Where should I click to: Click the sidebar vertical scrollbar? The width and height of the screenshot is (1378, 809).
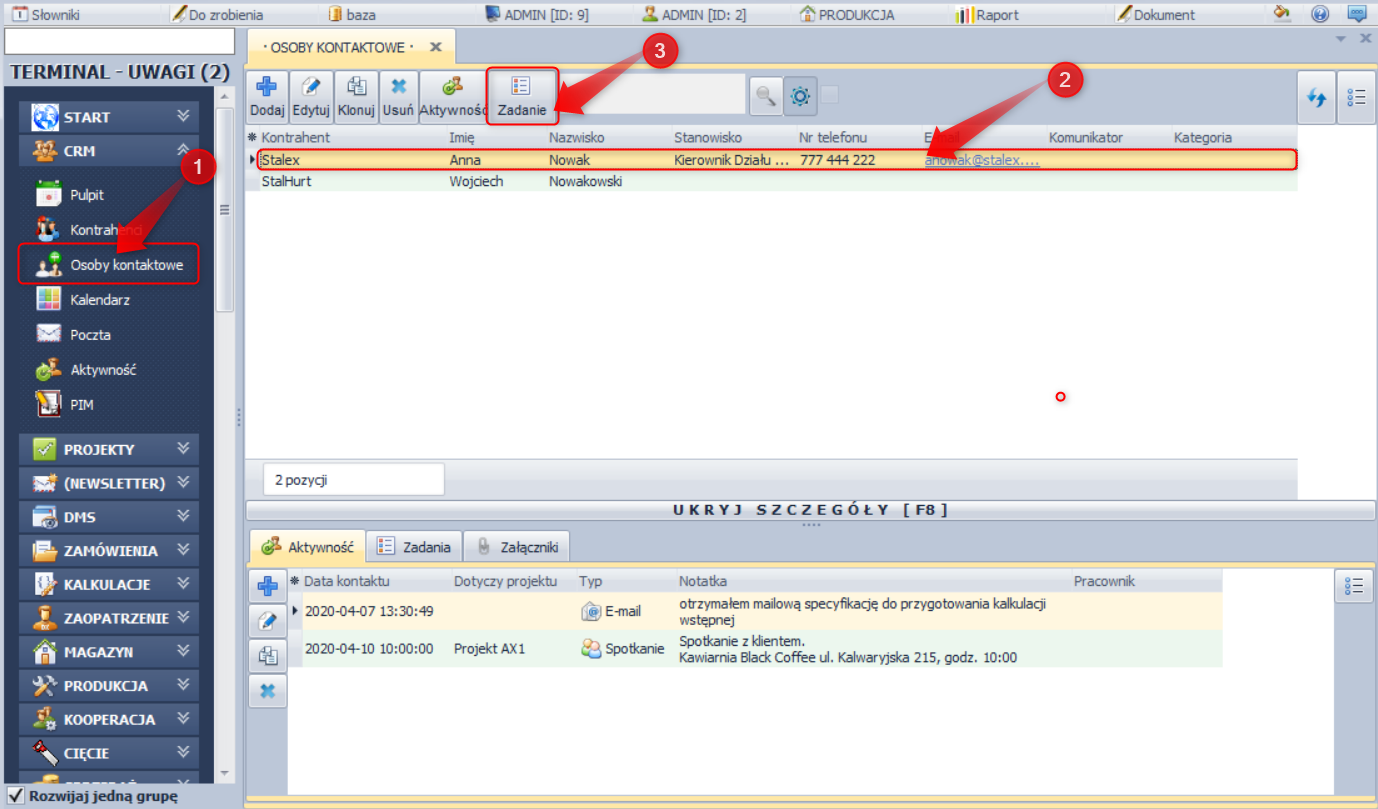pos(225,210)
